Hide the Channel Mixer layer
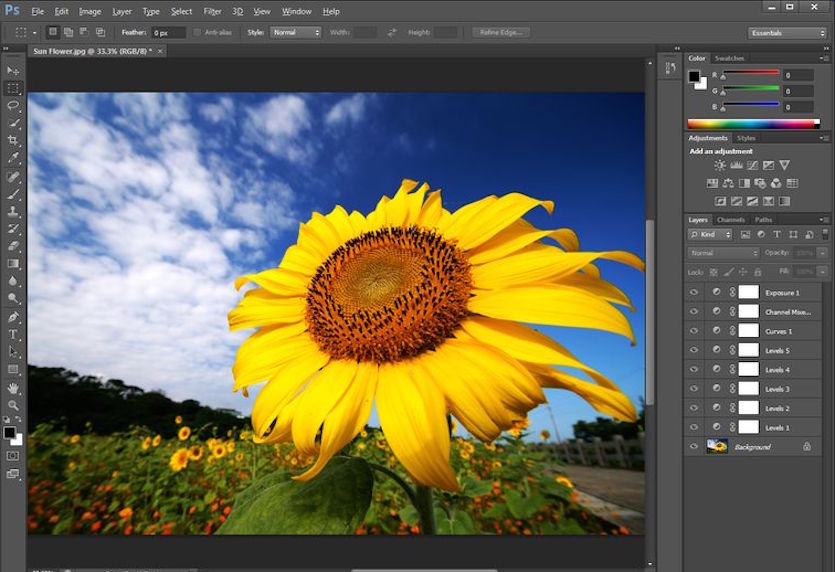Screen dimensions: 835x572 (693, 312)
